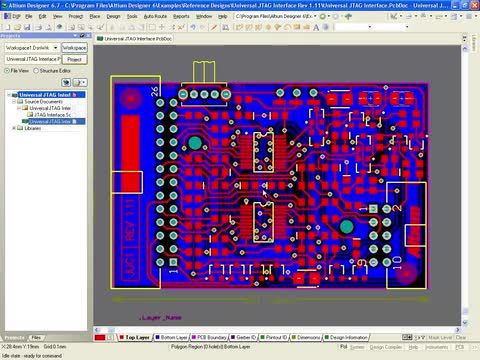Open the Auto Route menu
This screenshot has height=360, width=480.
coord(155,16)
